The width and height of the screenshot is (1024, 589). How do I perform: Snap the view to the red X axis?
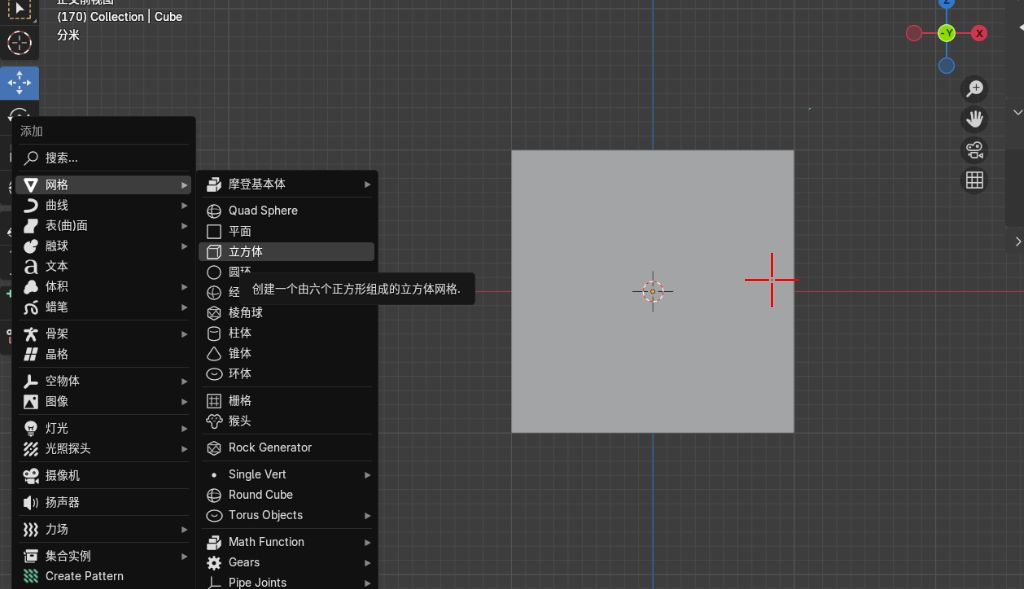(x=979, y=33)
